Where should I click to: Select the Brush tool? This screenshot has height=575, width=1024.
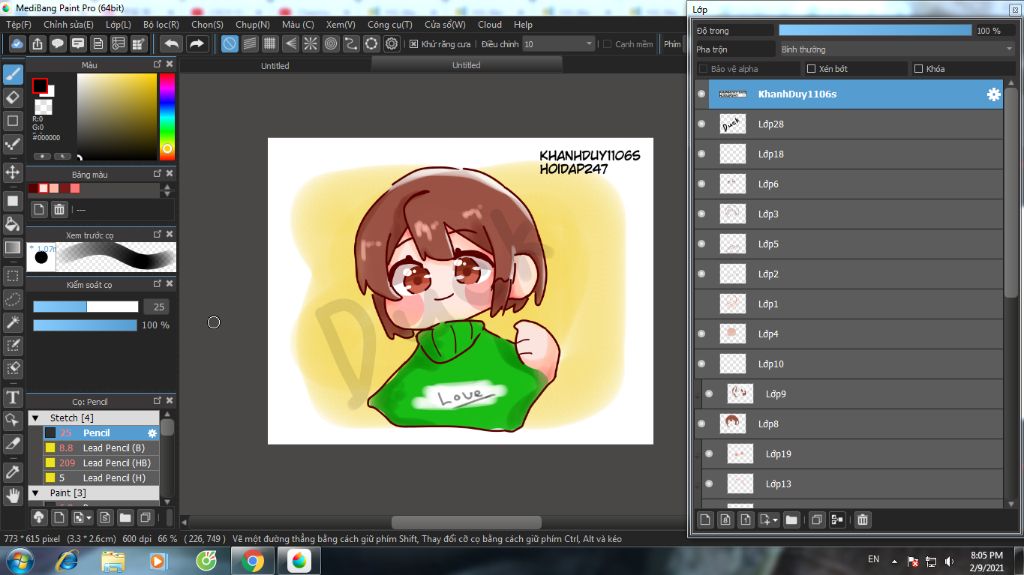(12, 74)
